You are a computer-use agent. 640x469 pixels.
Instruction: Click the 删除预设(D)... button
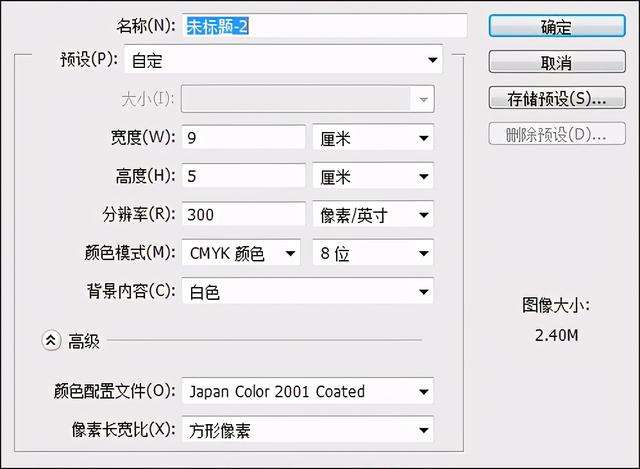pyautogui.click(x=557, y=134)
